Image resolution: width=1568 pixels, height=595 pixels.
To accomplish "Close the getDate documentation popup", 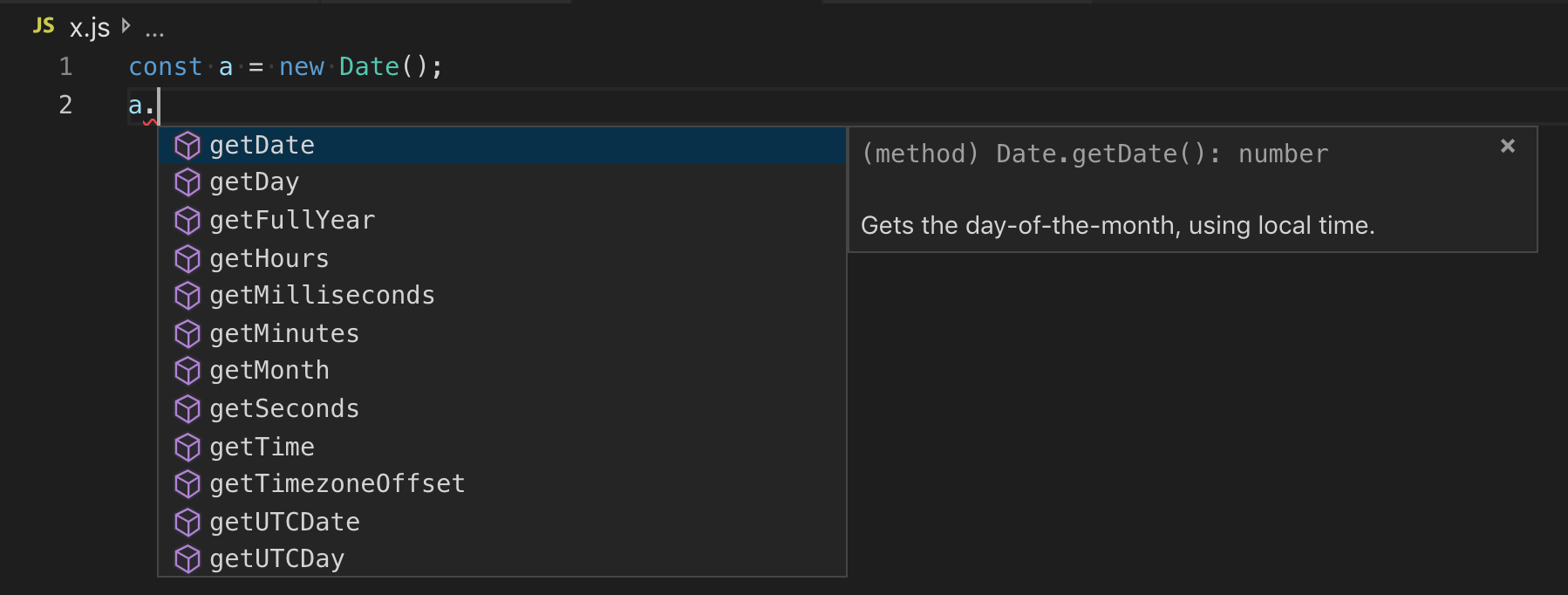I will [1507, 146].
